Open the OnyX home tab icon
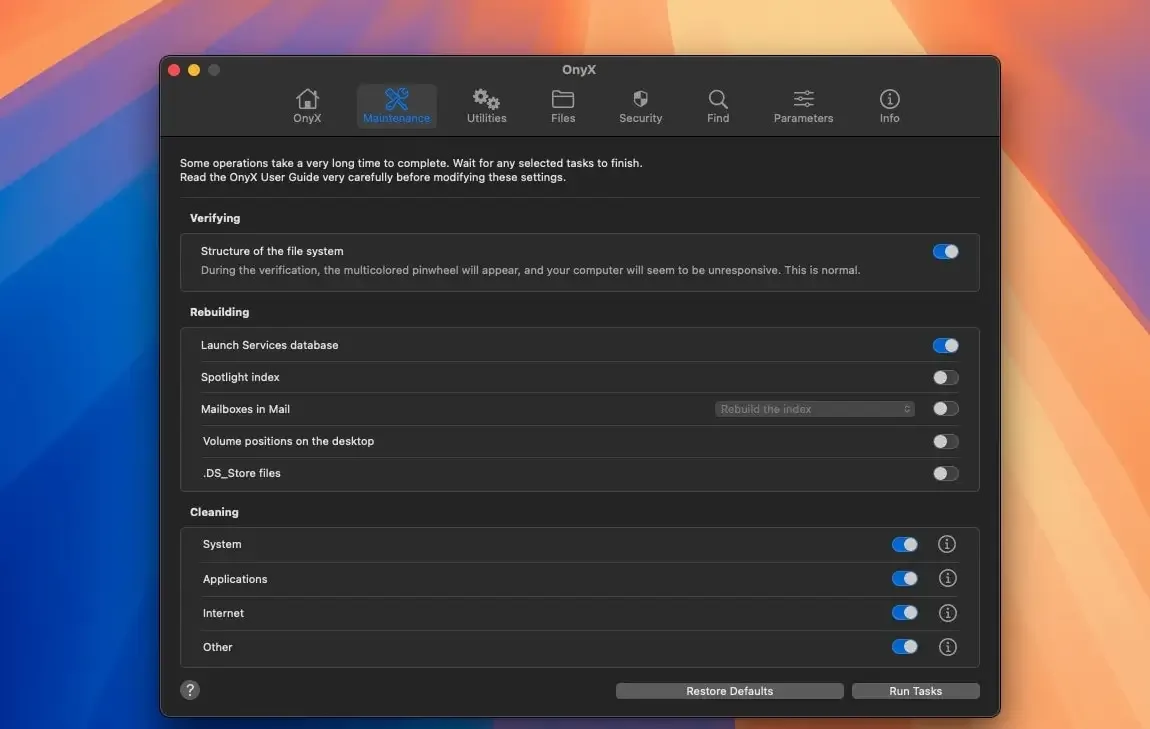The image size is (1150, 729). point(307,99)
